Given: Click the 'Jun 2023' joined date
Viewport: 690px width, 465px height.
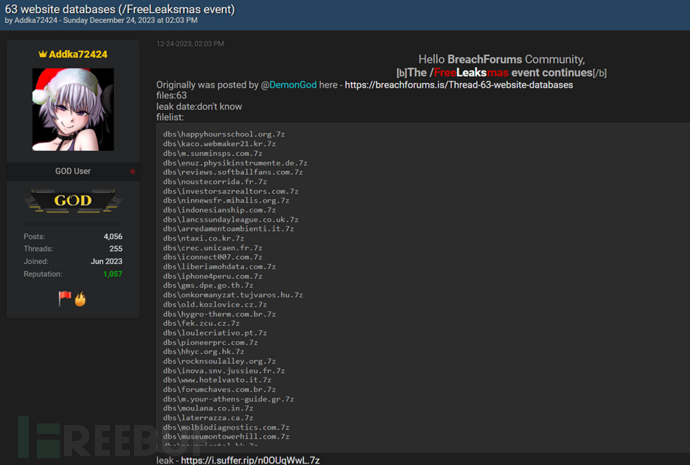Looking at the screenshot, I should coord(106,261).
